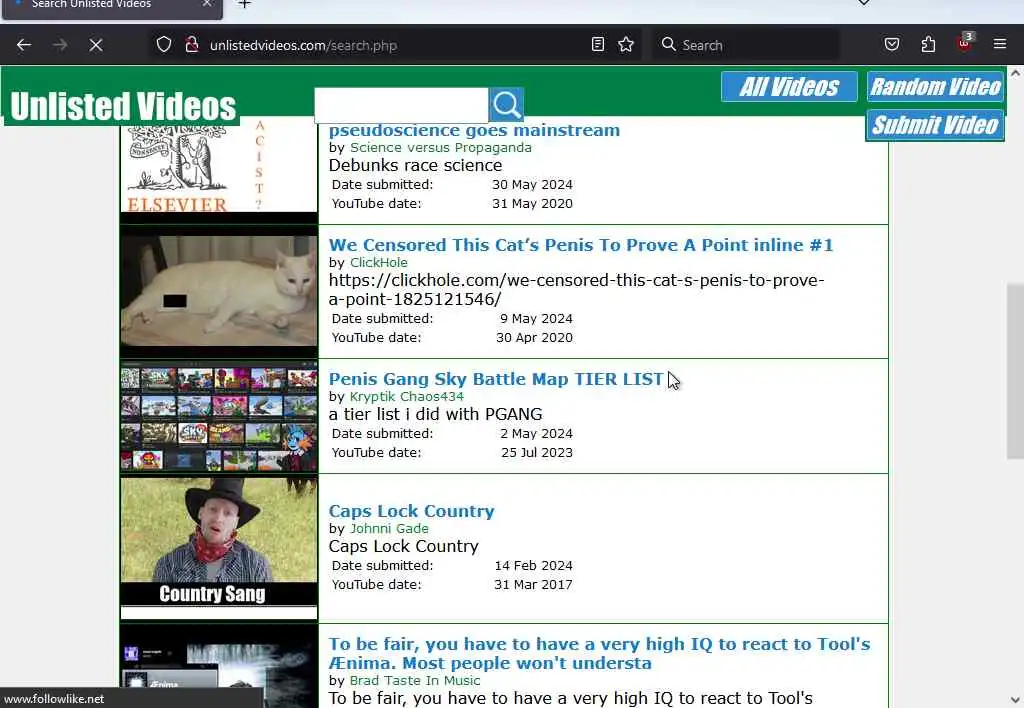The image size is (1024, 708).
Task: Open a new browser tab
Action: tap(244, 4)
